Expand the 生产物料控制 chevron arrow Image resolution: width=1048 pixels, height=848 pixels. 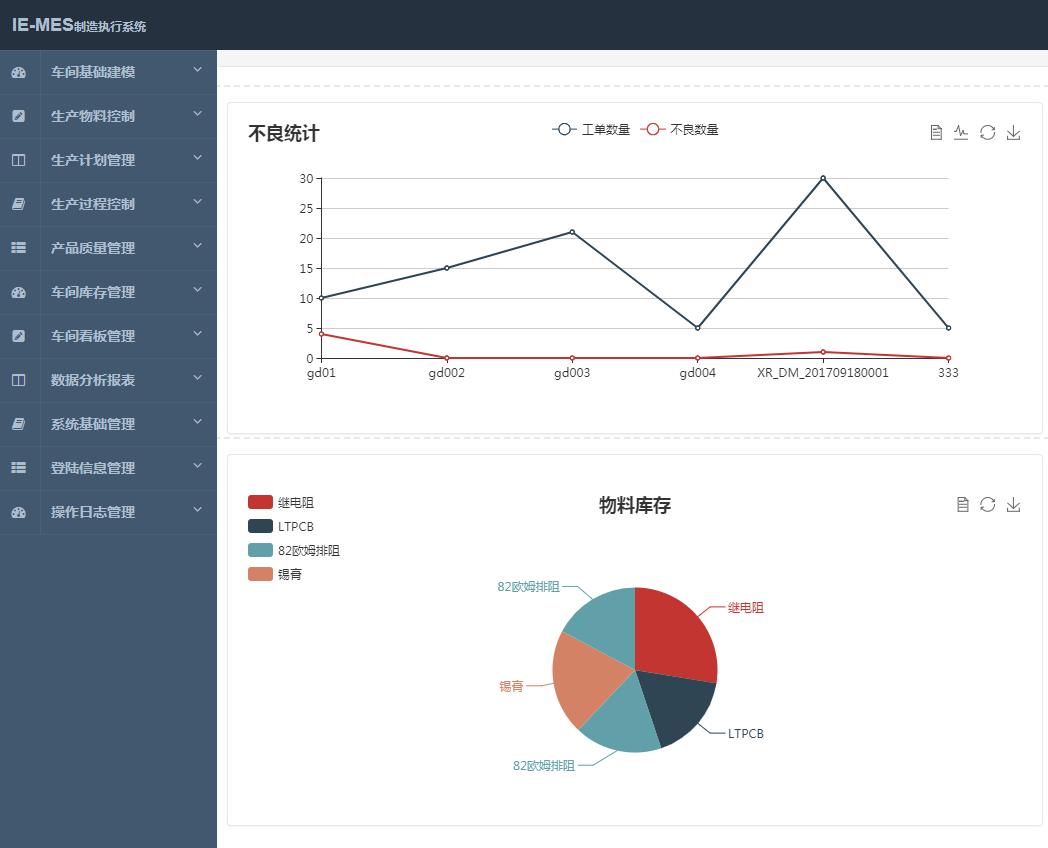click(x=197, y=115)
